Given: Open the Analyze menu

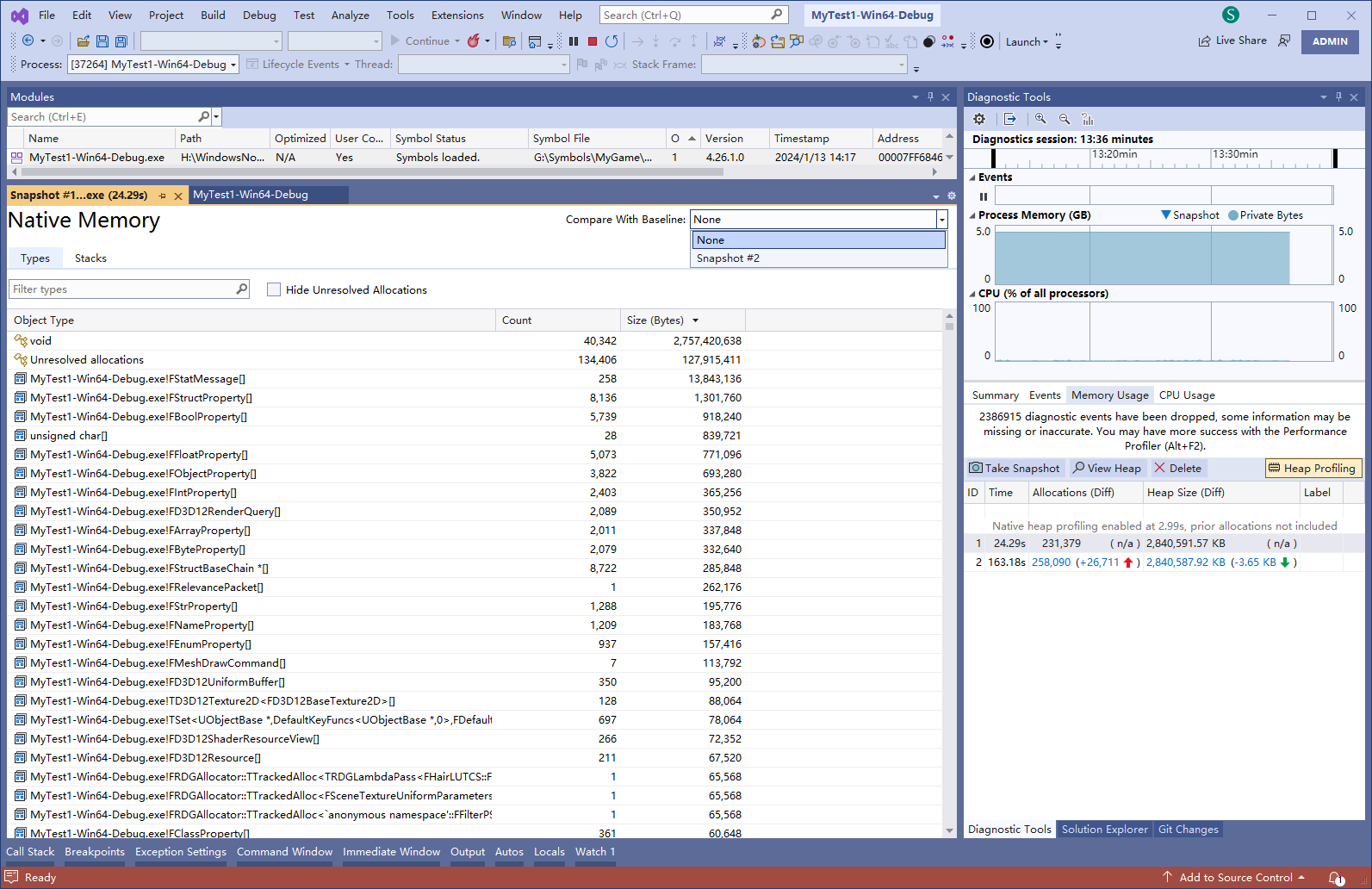Looking at the screenshot, I should 350,15.
